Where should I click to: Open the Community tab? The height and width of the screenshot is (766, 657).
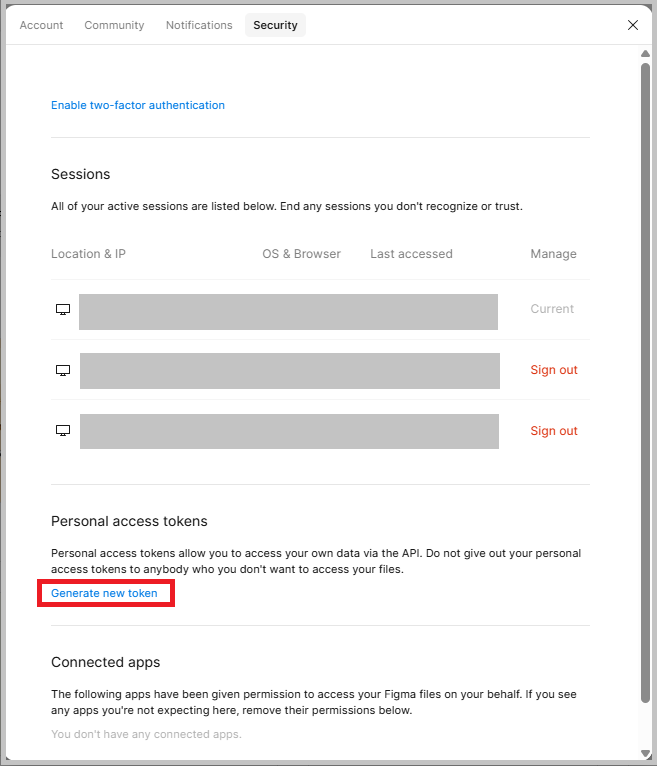114,25
